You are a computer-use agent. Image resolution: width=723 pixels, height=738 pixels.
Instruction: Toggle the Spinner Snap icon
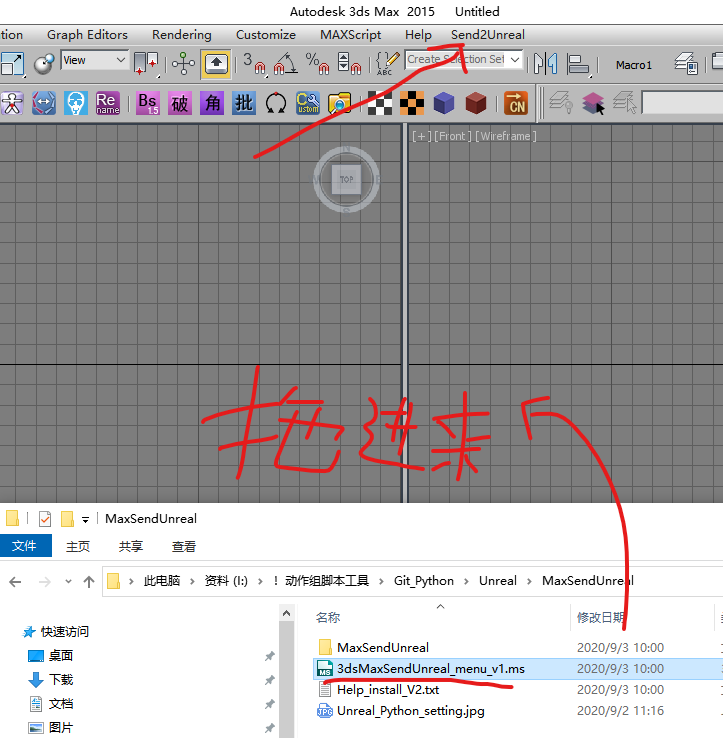click(x=349, y=64)
